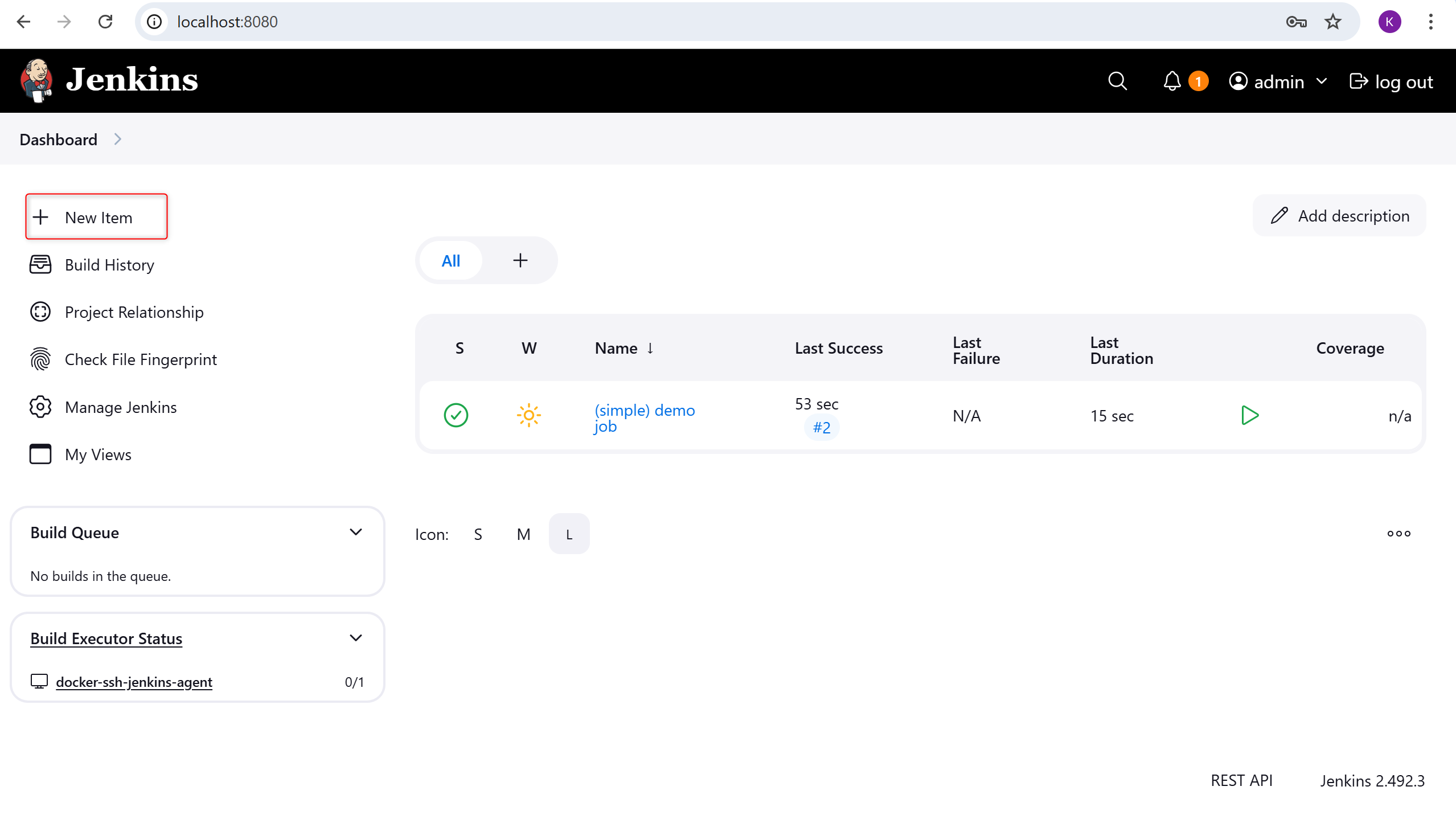1456x815 pixels.
Task: Collapse the Build Executor Status panel
Action: click(355, 638)
